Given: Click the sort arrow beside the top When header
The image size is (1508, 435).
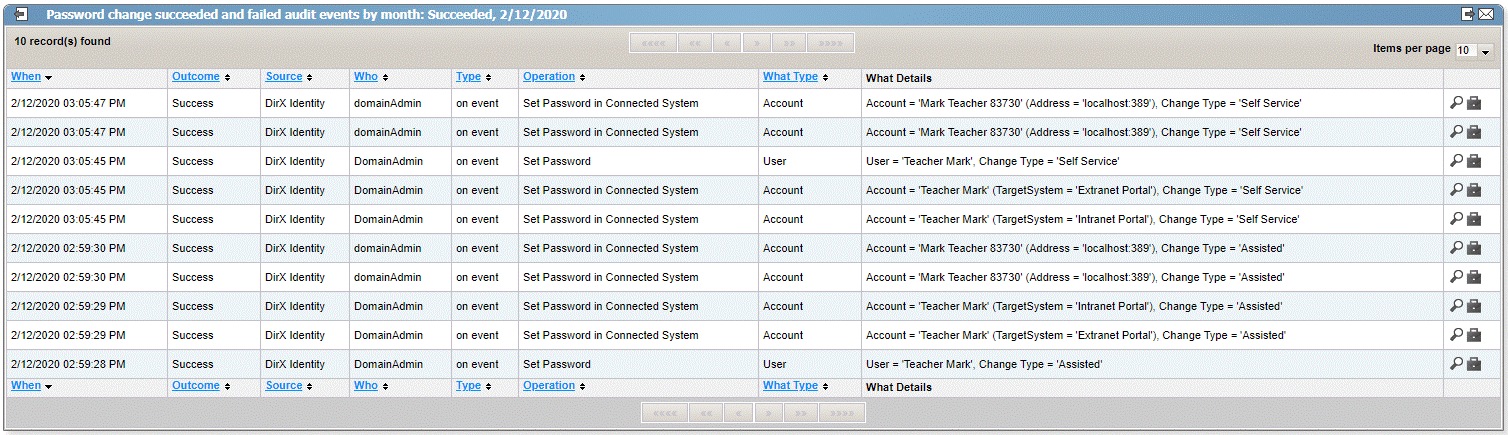Looking at the screenshot, I should [x=48, y=78].
